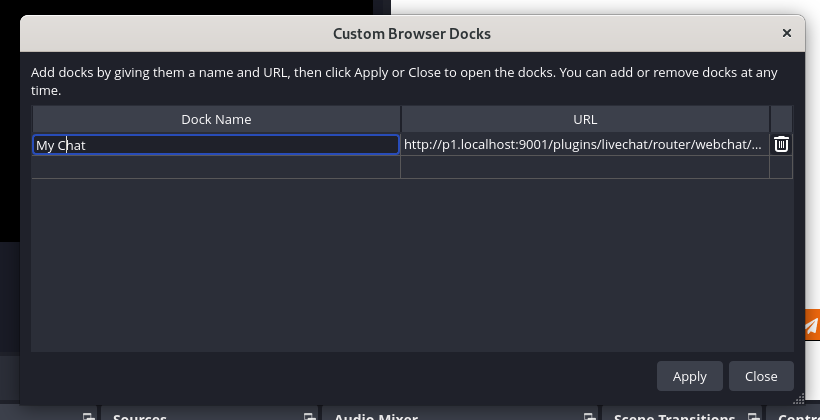Float the Audio Mixer dock via its icon
820x420 pixels.
590,415
